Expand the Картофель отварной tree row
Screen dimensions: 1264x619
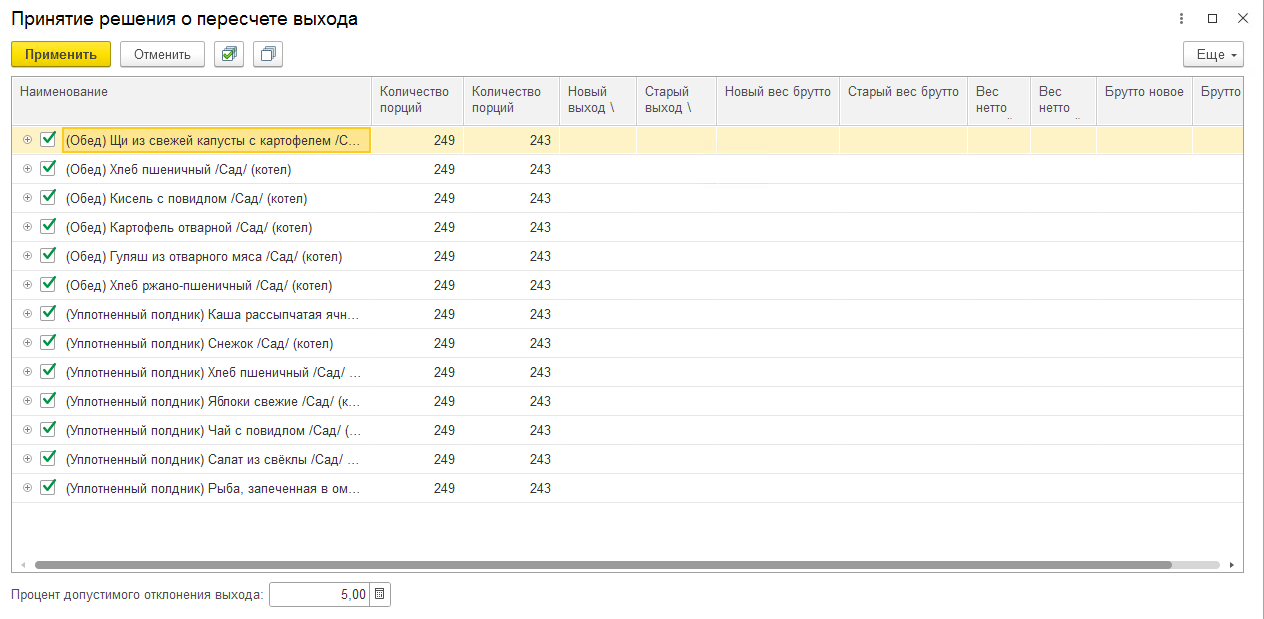click(x=27, y=227)
